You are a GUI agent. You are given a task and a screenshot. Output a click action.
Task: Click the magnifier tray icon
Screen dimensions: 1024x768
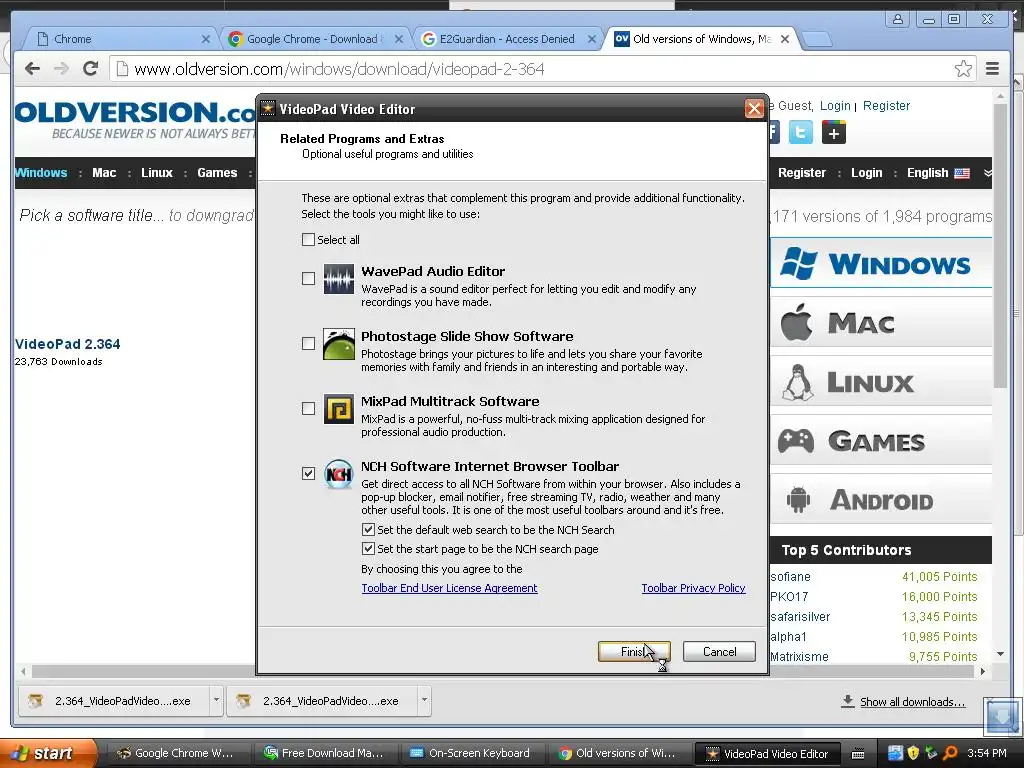[950, 753]
